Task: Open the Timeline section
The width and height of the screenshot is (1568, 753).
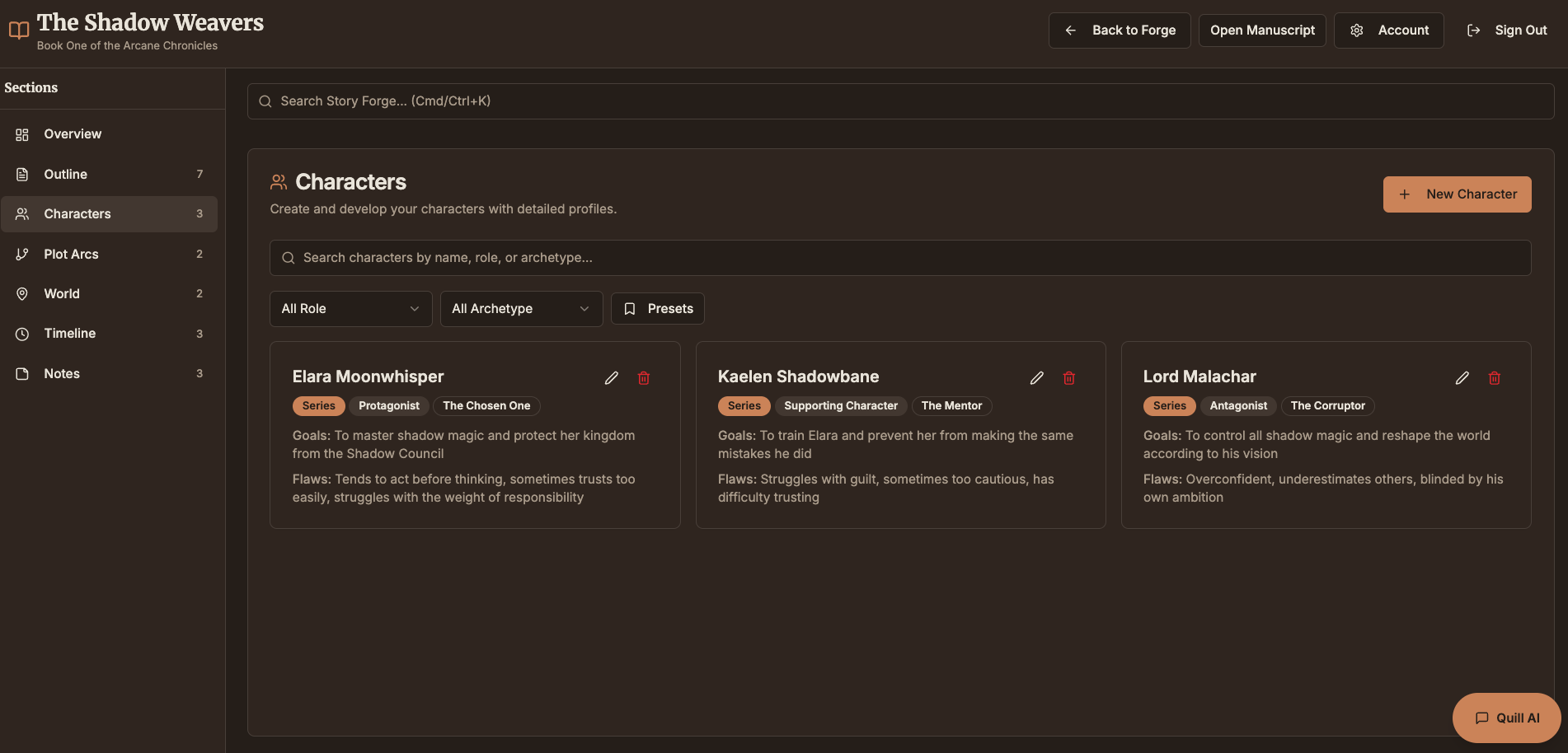Action: point(110,334)
